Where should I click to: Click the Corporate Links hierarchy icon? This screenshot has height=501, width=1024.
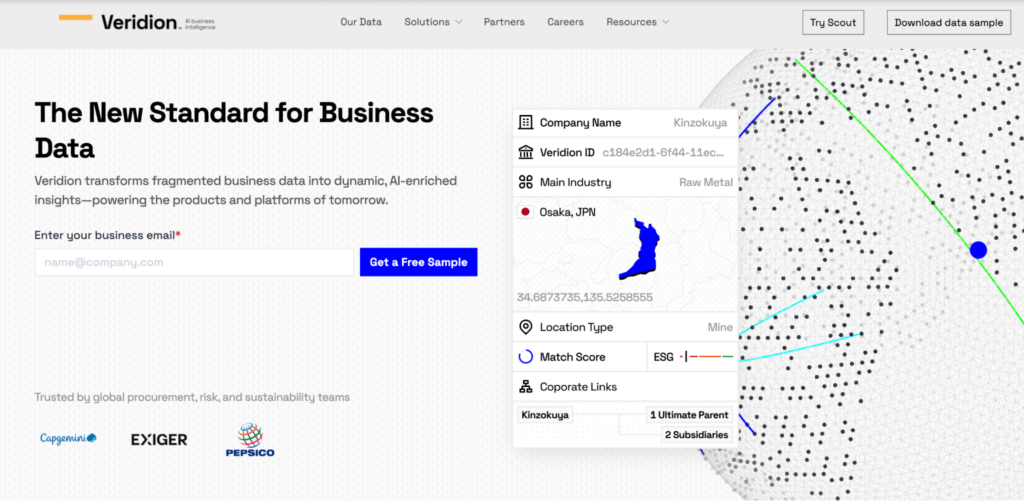[x=525, y=387]
